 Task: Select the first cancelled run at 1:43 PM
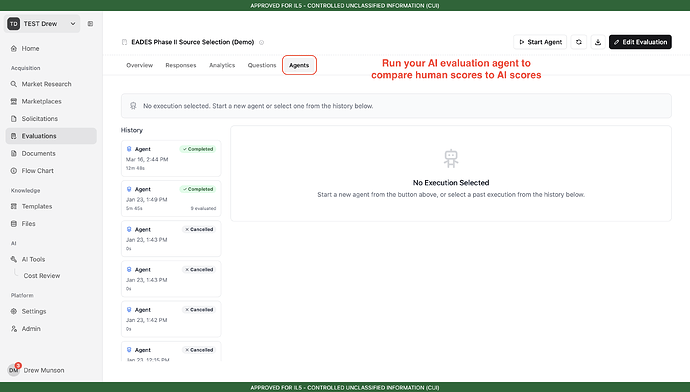point(171,238)
